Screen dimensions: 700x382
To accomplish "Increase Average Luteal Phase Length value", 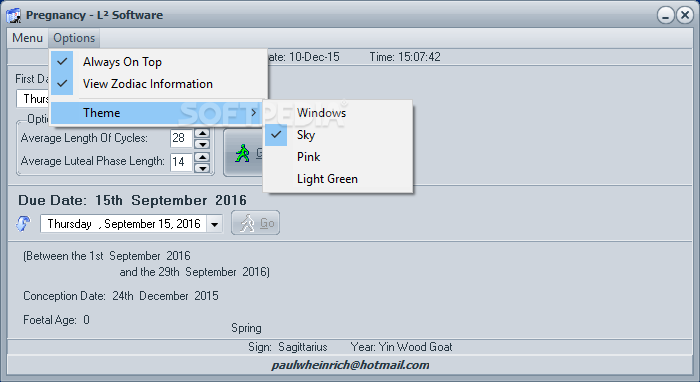I will tap(203, 157).
